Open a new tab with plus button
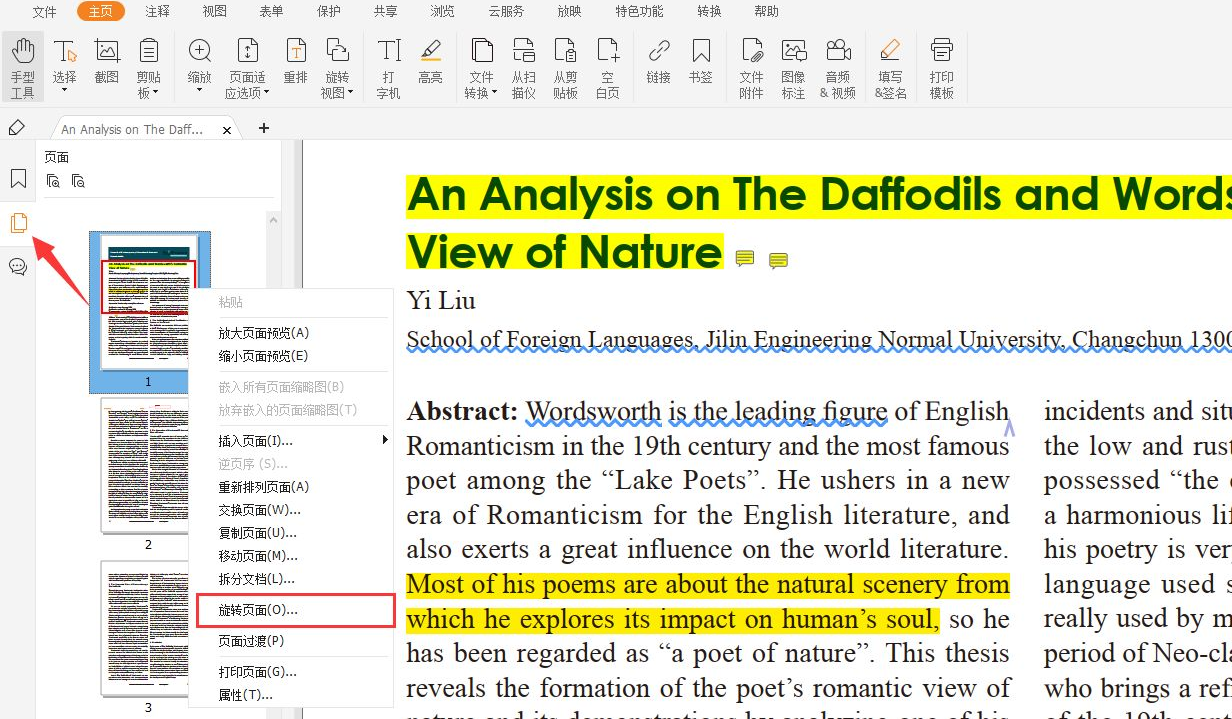The image size is (1232, 719). [264, 128]
